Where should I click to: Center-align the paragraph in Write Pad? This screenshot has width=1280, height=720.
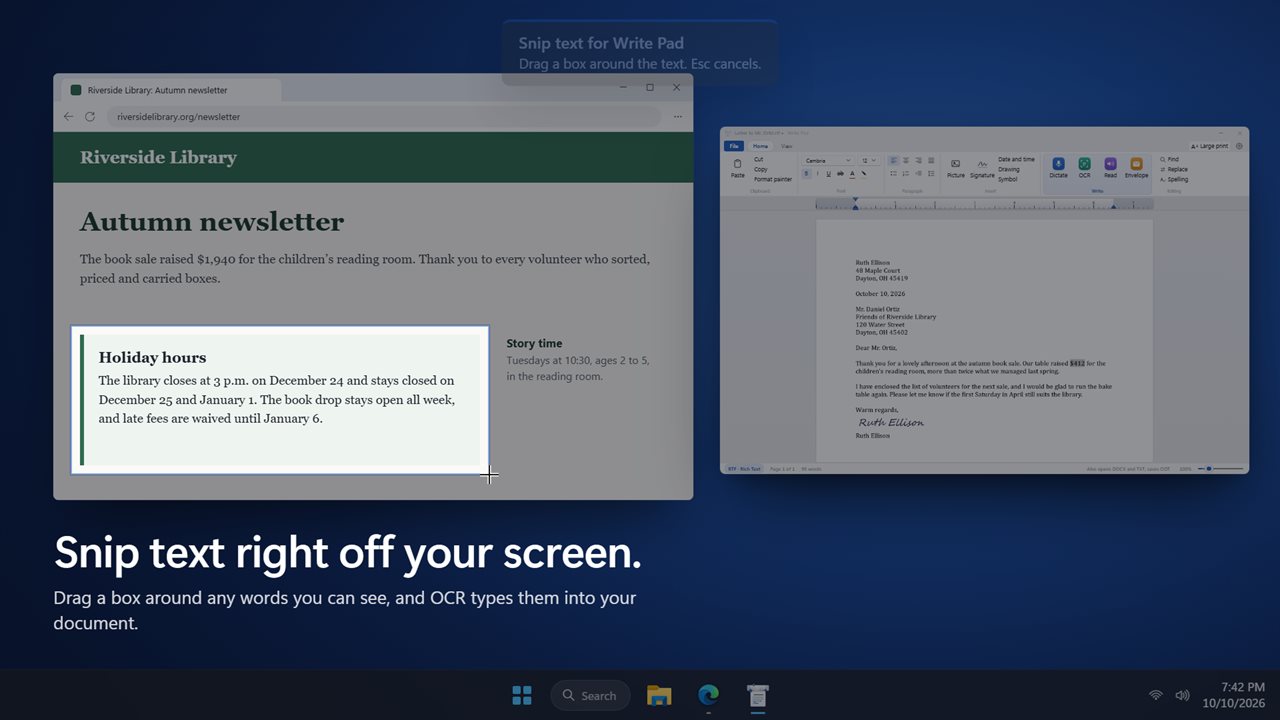pos(907,160)
